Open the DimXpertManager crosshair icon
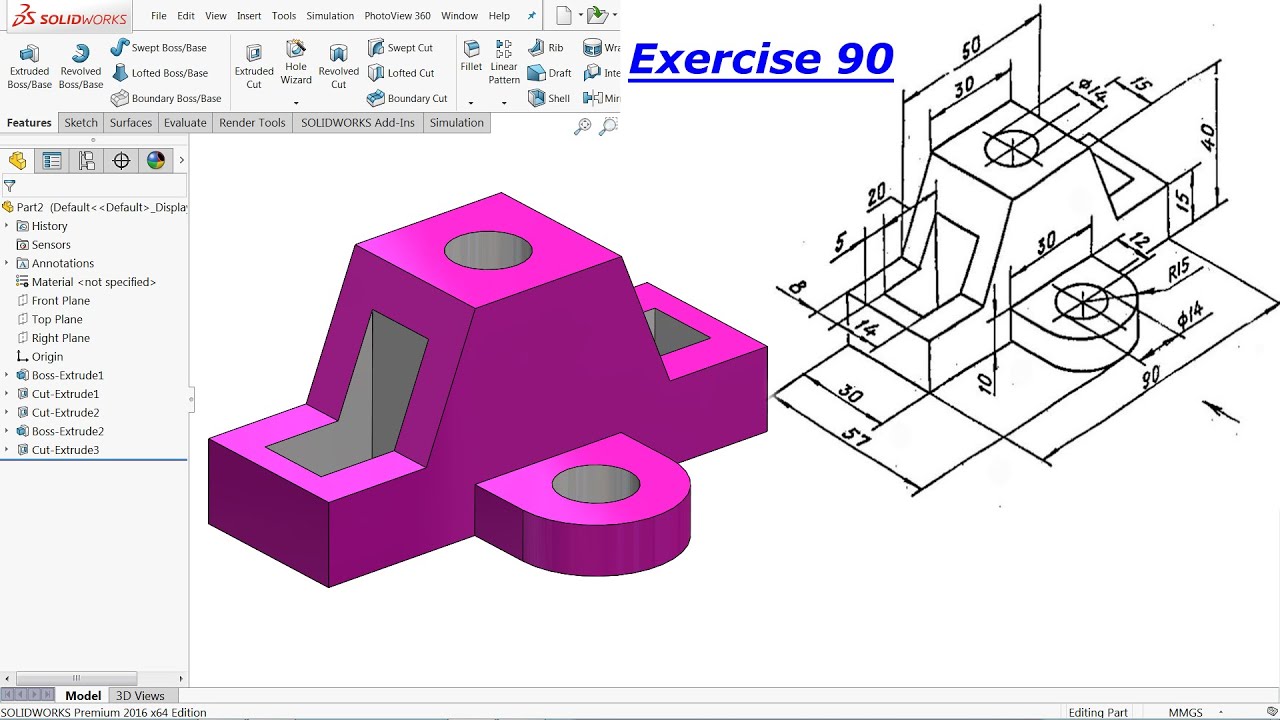 (121, 161)
